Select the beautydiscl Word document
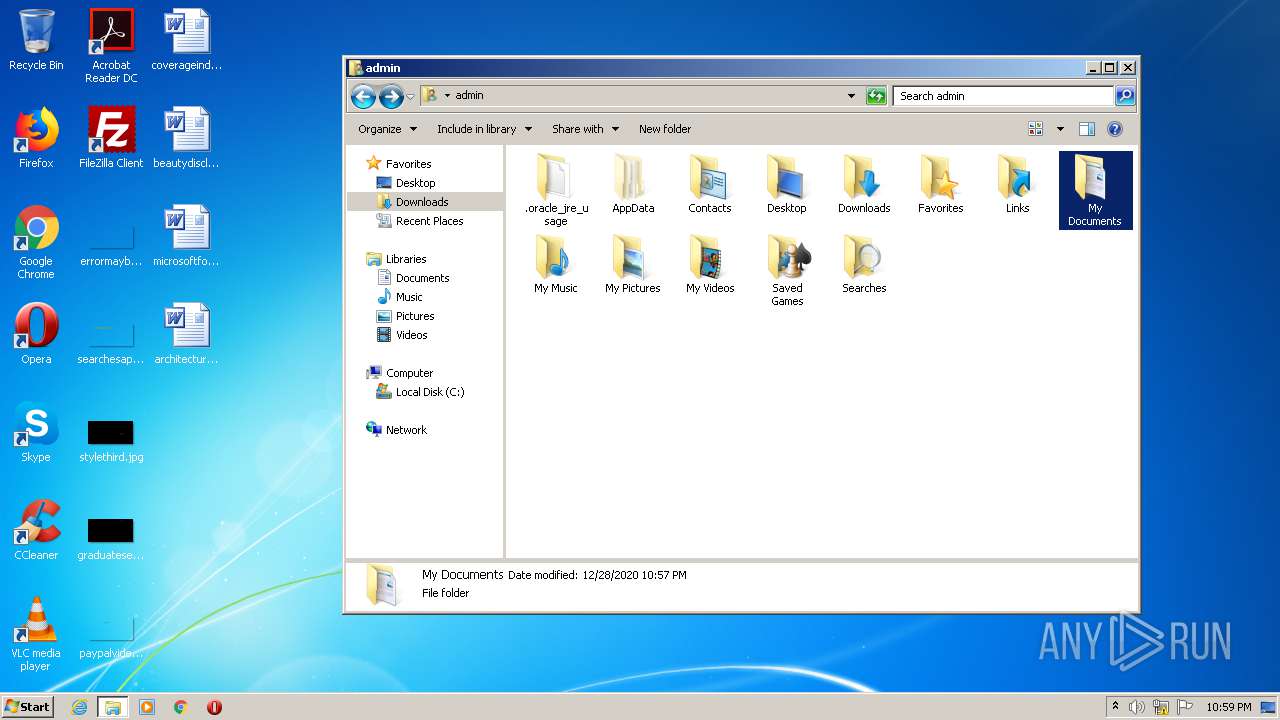The image size is (1280, 720). (x=187, y=138)
